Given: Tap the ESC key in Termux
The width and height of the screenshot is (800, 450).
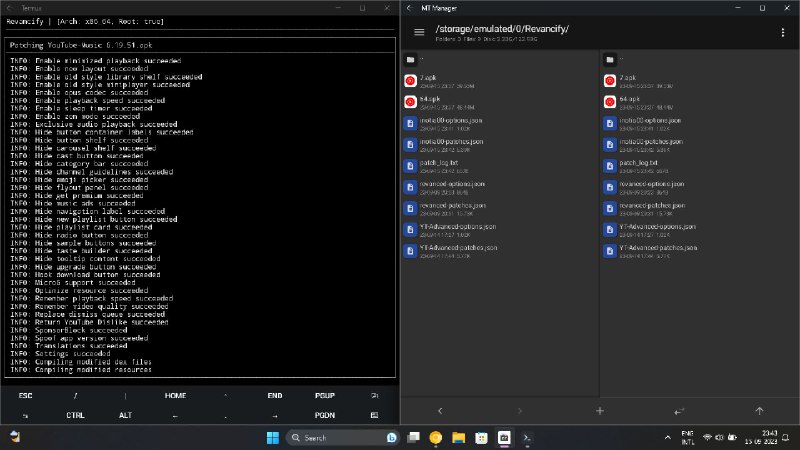Looking at the screenshot, I should coord(25,395).
